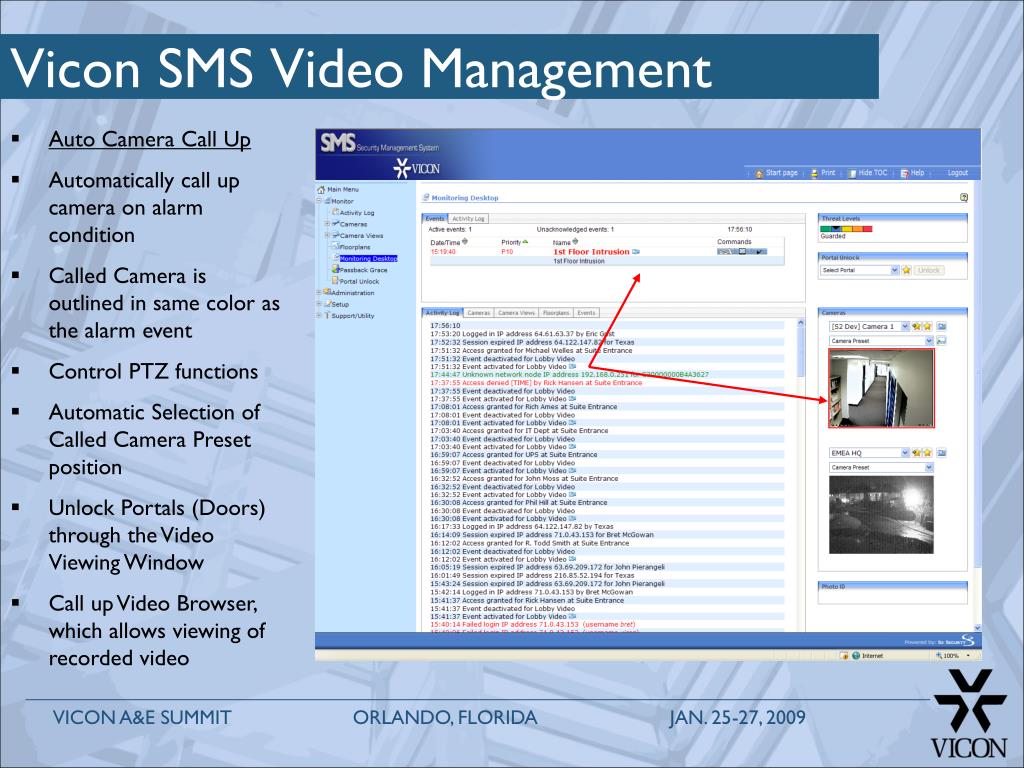
Task: Click the Date/Time sort arrow icon
Action: pos(465,242)
